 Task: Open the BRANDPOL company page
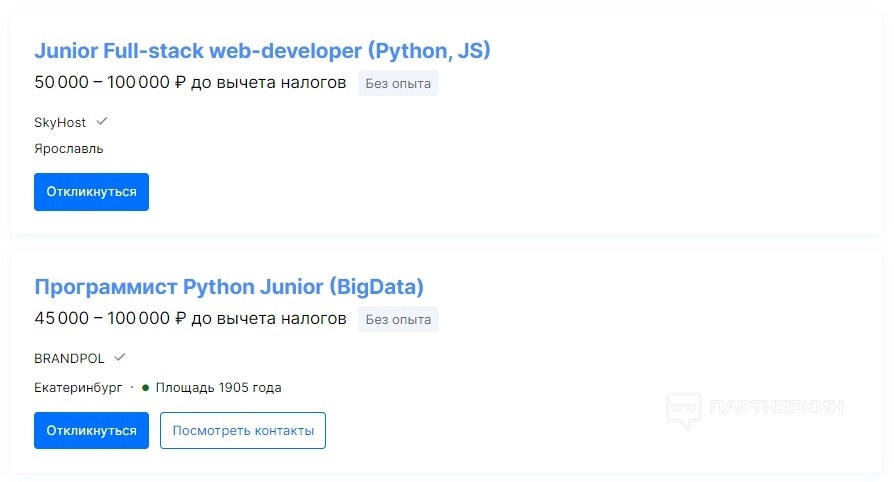pos(69,358)
